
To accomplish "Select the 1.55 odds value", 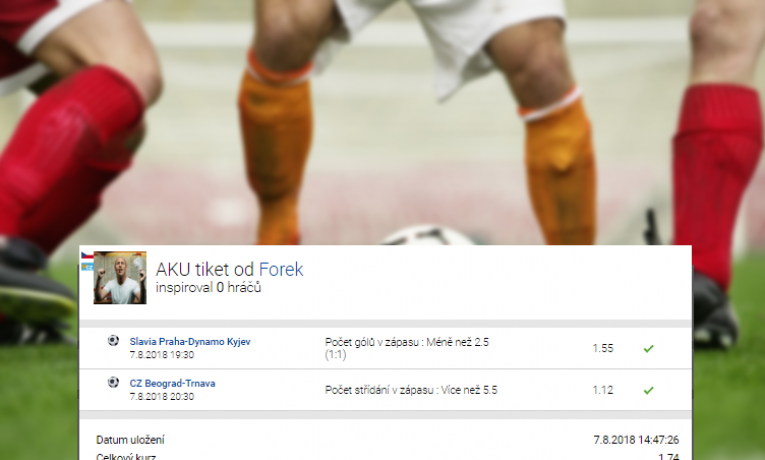I will point(603,348).
